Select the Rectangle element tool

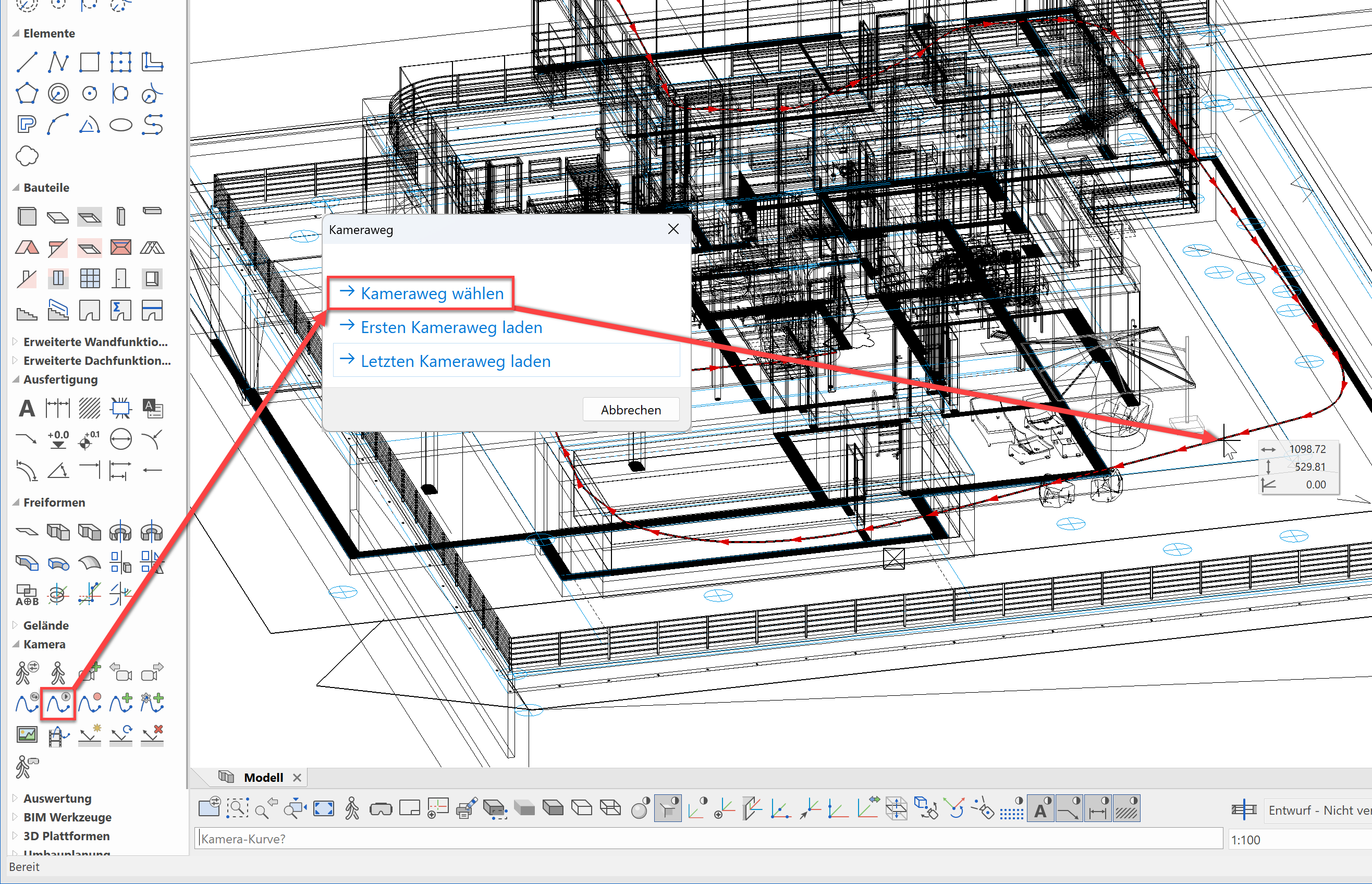pyautogui.click(x=89, y=62)
